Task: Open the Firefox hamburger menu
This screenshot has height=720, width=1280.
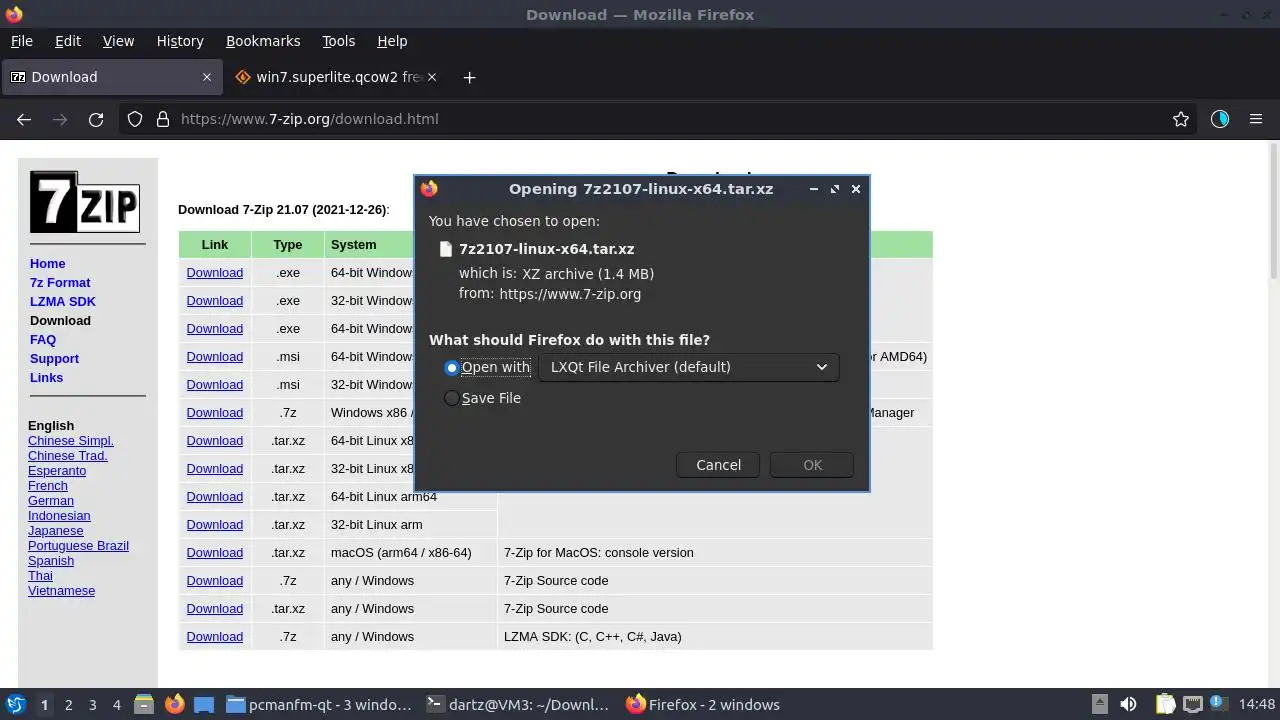Action: (x=1256, y=119)
